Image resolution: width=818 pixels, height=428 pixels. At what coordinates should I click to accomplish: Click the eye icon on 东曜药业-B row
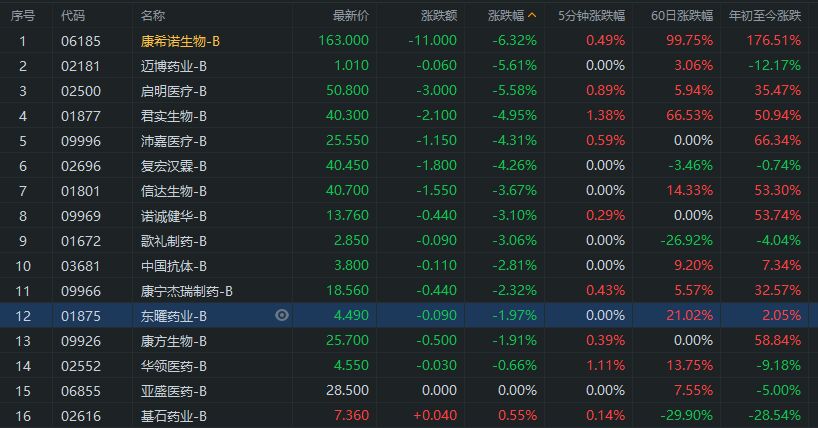point(282,315)
